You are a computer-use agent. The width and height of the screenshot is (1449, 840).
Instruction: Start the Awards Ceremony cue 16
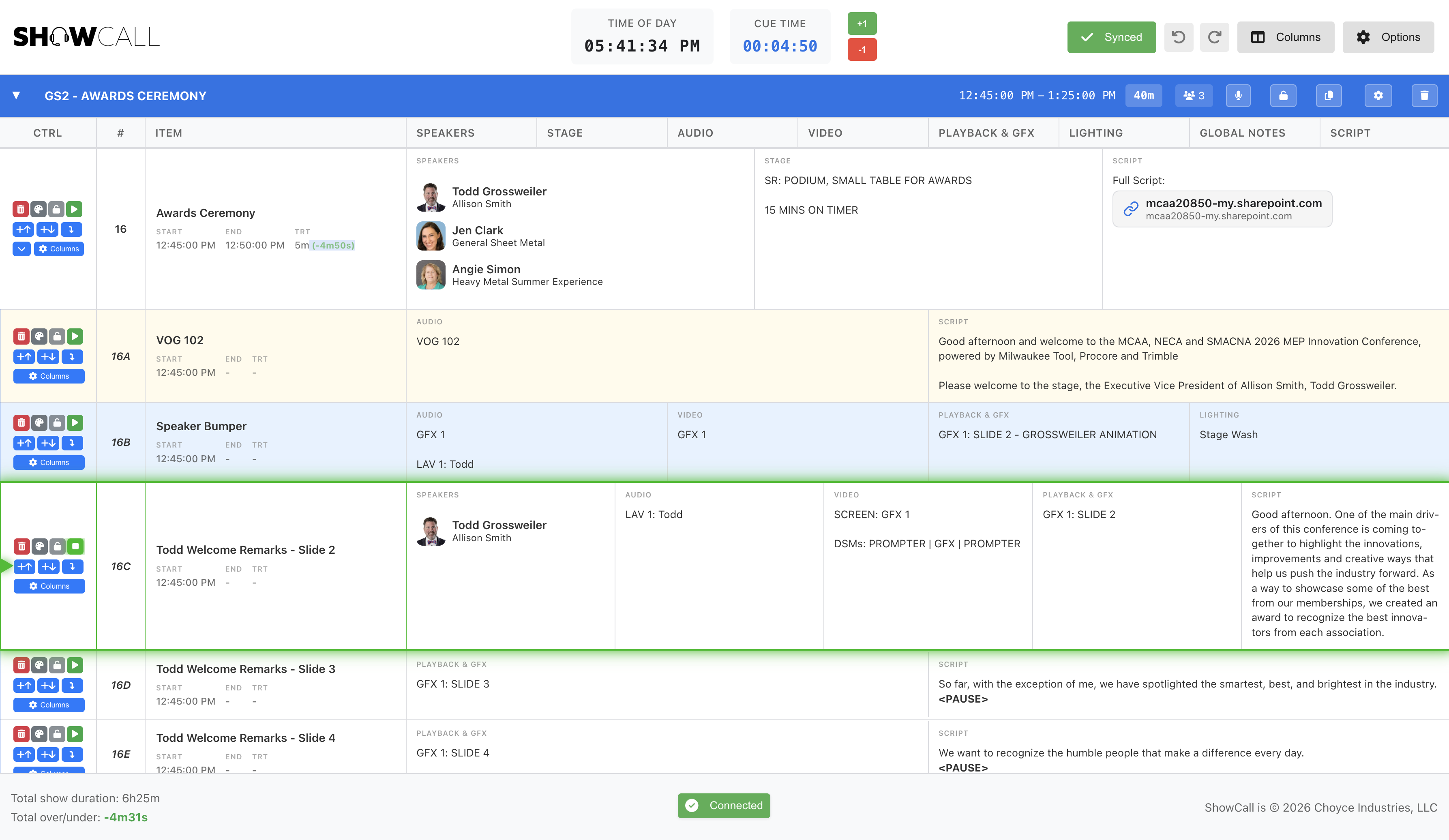tap(74, 209)
